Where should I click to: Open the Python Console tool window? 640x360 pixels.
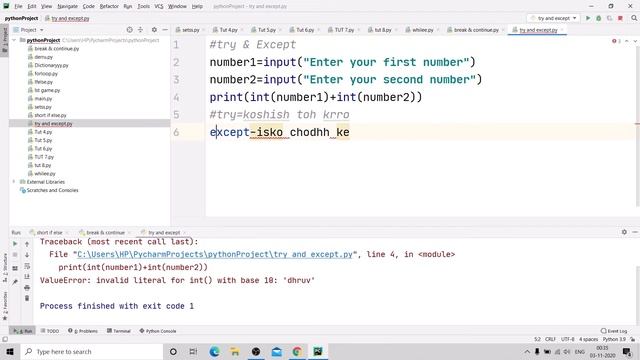coord(158,331)
